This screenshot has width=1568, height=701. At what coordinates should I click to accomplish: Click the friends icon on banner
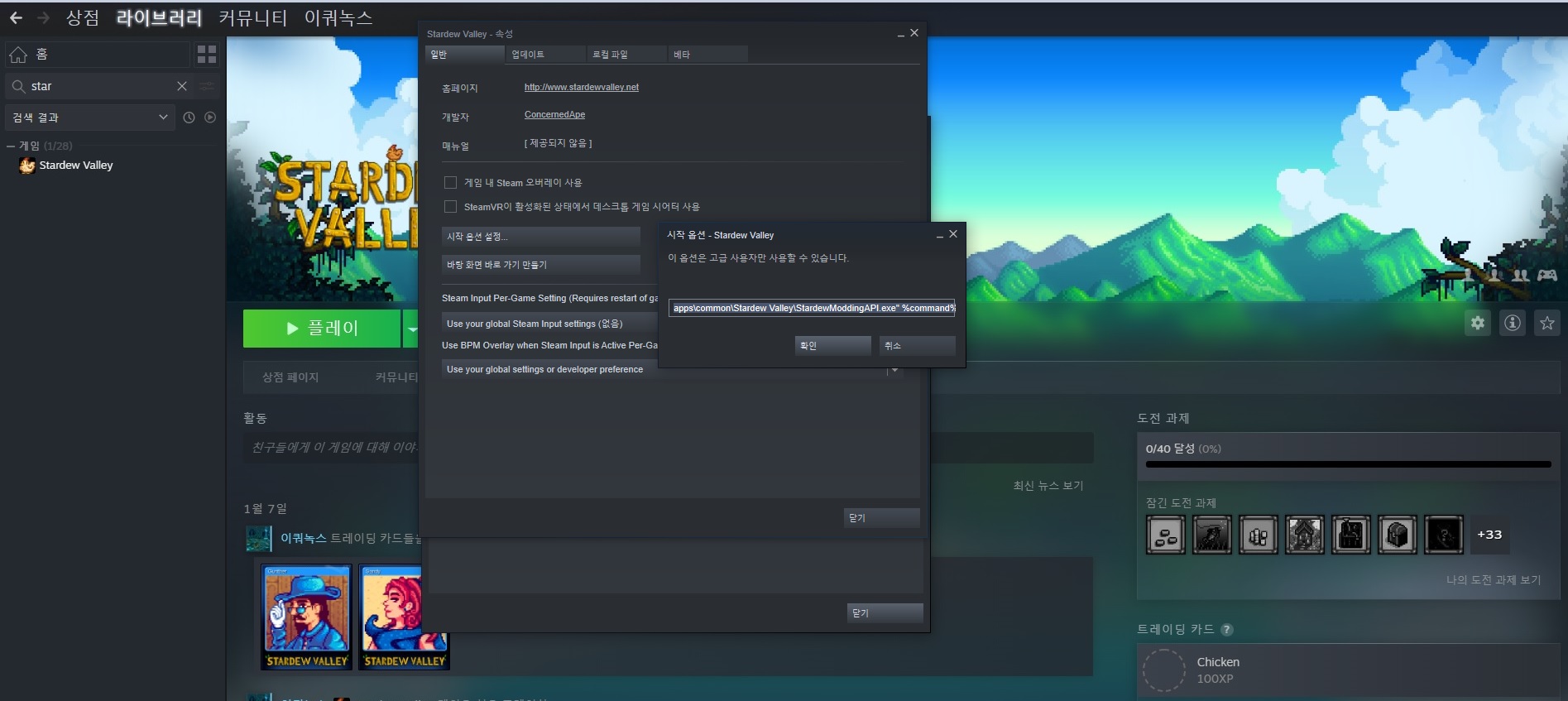click(x=1521, y=275)
